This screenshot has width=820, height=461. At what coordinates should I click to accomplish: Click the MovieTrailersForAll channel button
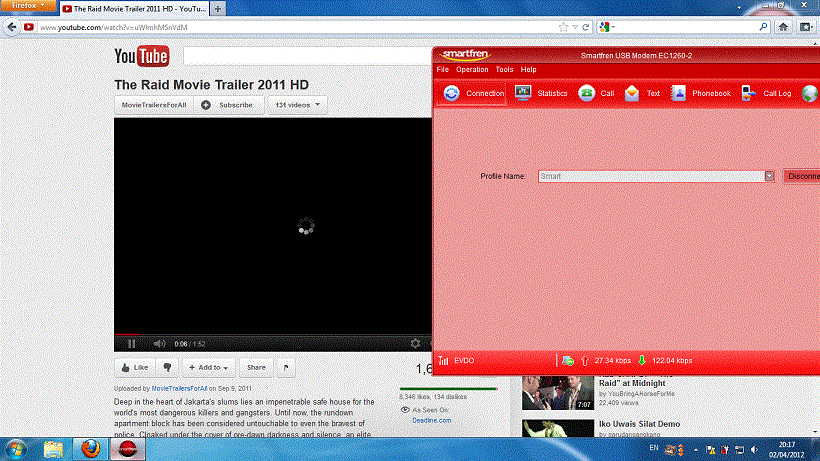154,105
